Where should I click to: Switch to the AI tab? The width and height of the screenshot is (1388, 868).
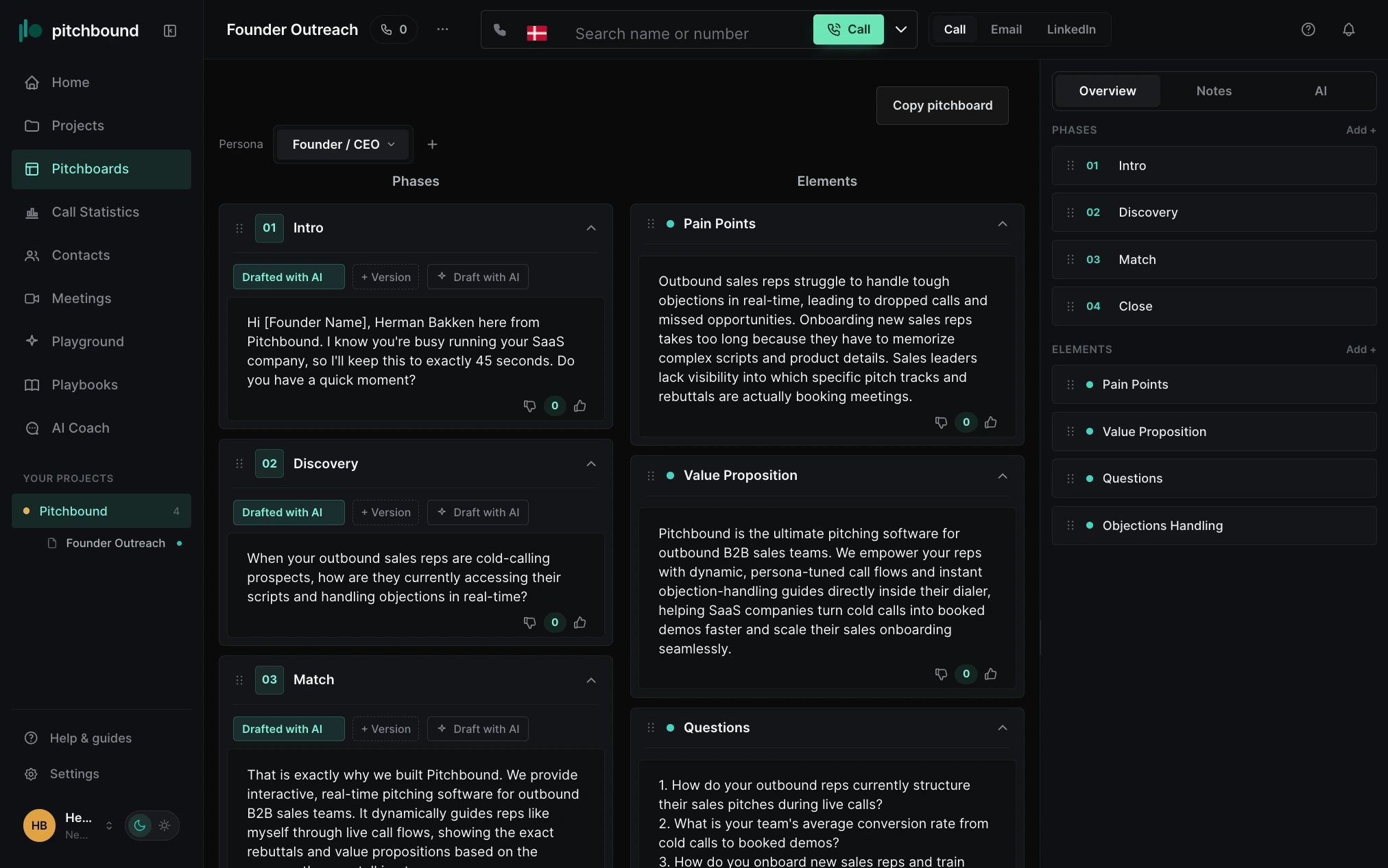coord(1320,91)
